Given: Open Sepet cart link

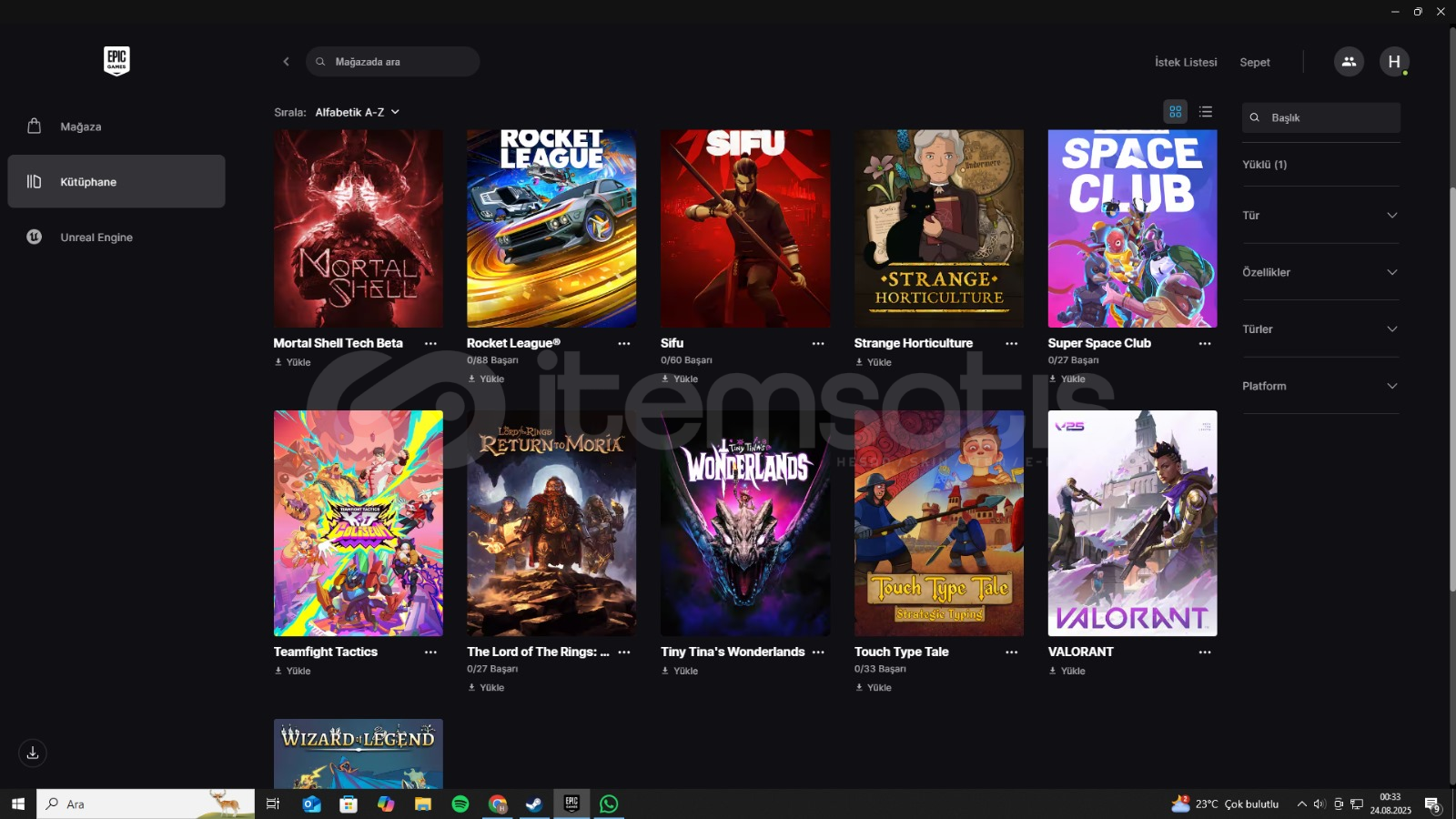Looking at the screenshot, I should point(1255,62).
